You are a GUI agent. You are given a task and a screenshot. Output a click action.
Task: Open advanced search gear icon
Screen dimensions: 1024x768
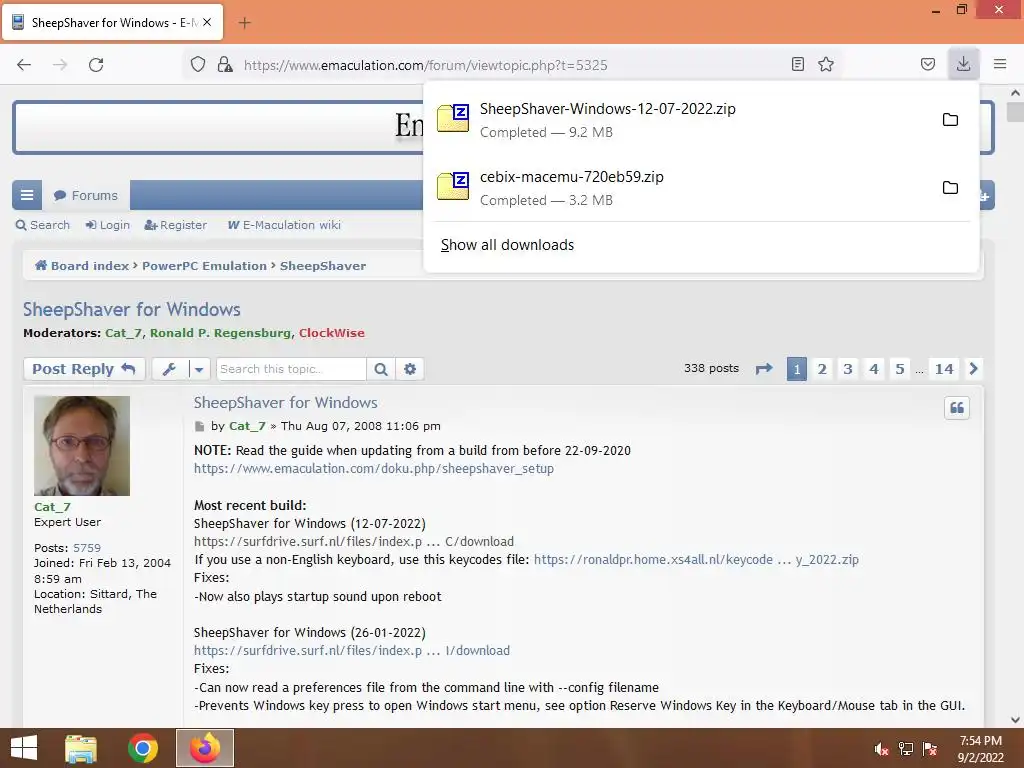410,369
